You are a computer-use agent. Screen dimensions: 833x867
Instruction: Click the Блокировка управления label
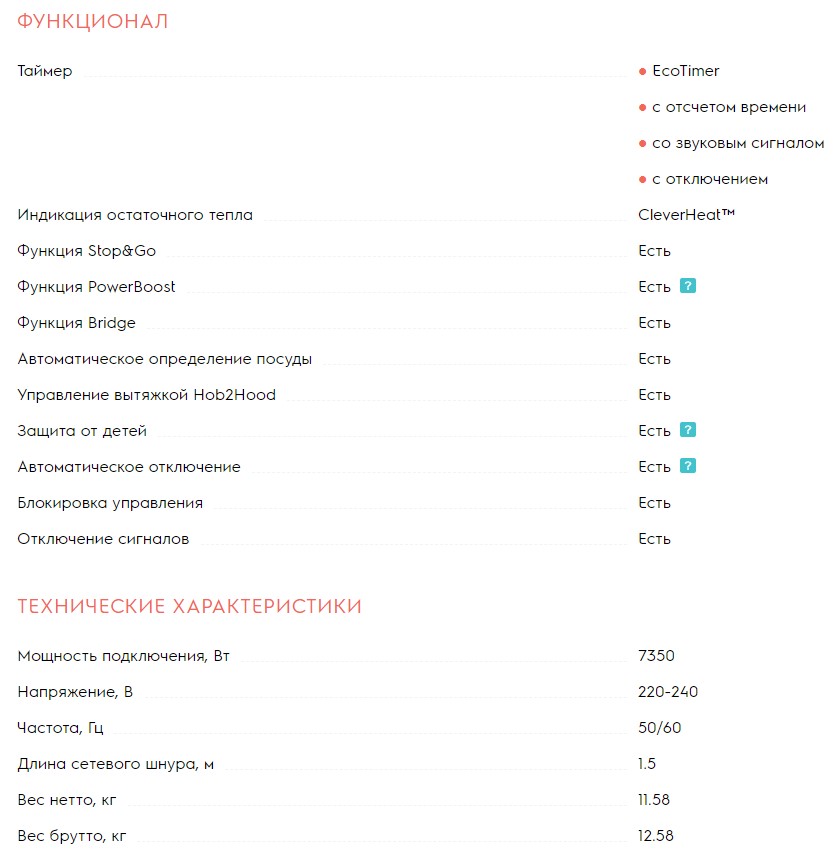[x=110, y=503]
